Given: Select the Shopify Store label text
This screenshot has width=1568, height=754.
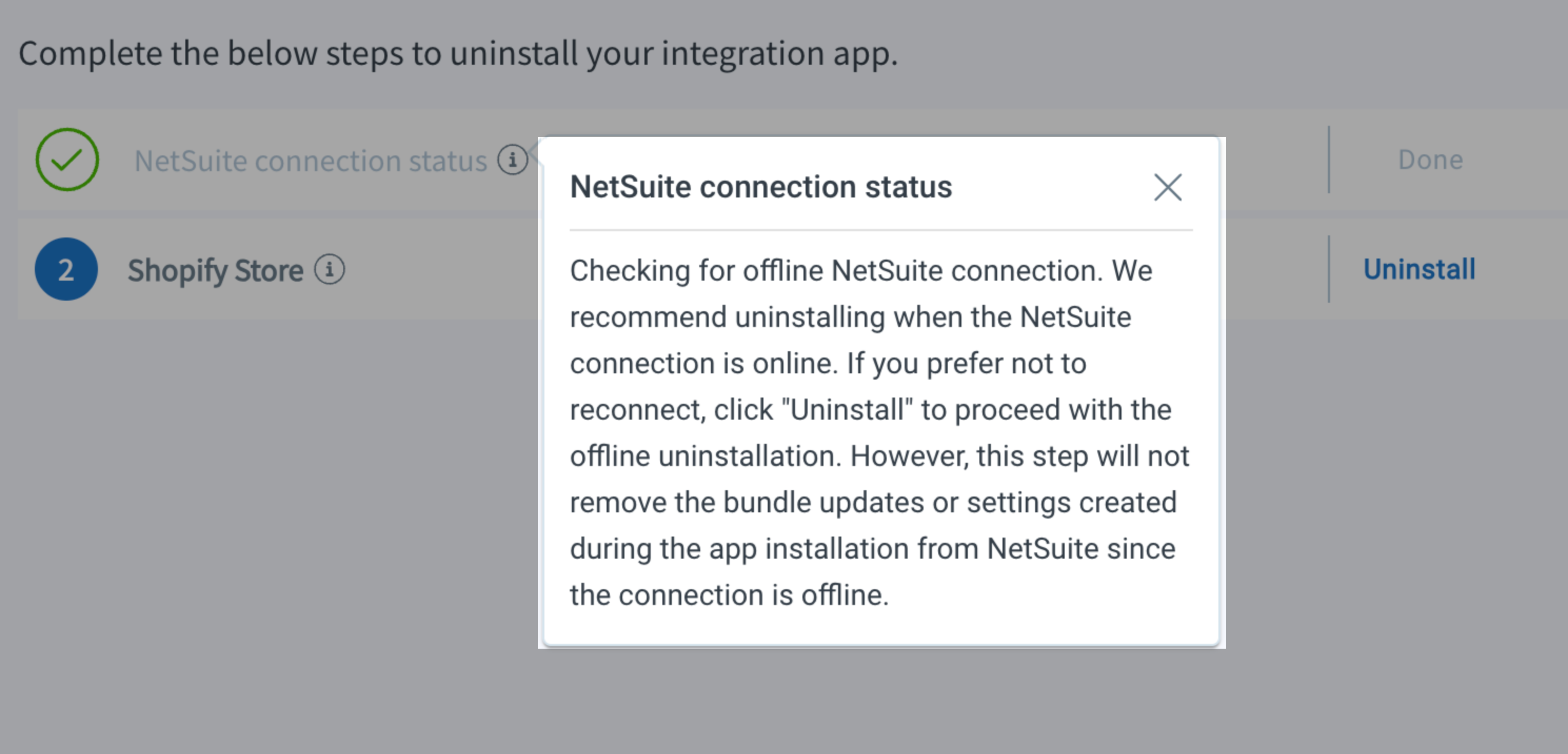Looking at the screenshot, I should coord(214,270).
